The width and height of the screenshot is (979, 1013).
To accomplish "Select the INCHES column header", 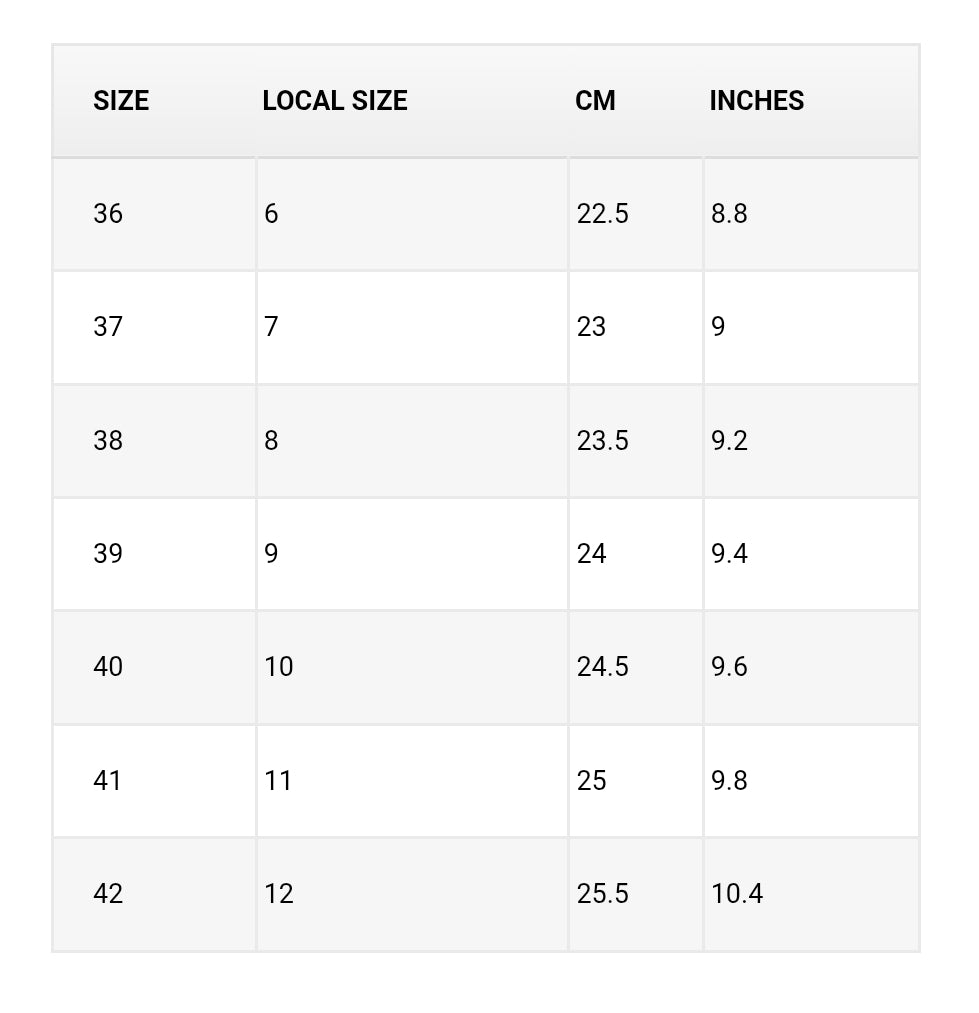I will pos(756,101).
